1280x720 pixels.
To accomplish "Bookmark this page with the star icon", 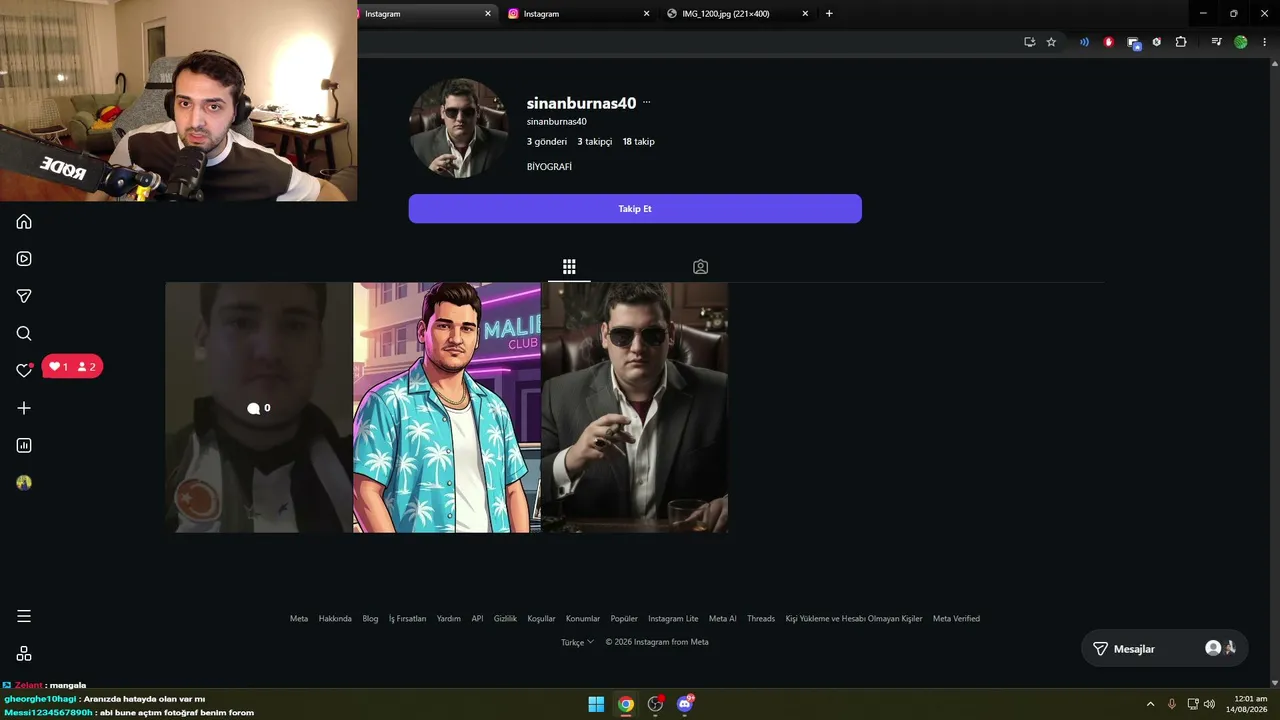I will [1051, 42].
